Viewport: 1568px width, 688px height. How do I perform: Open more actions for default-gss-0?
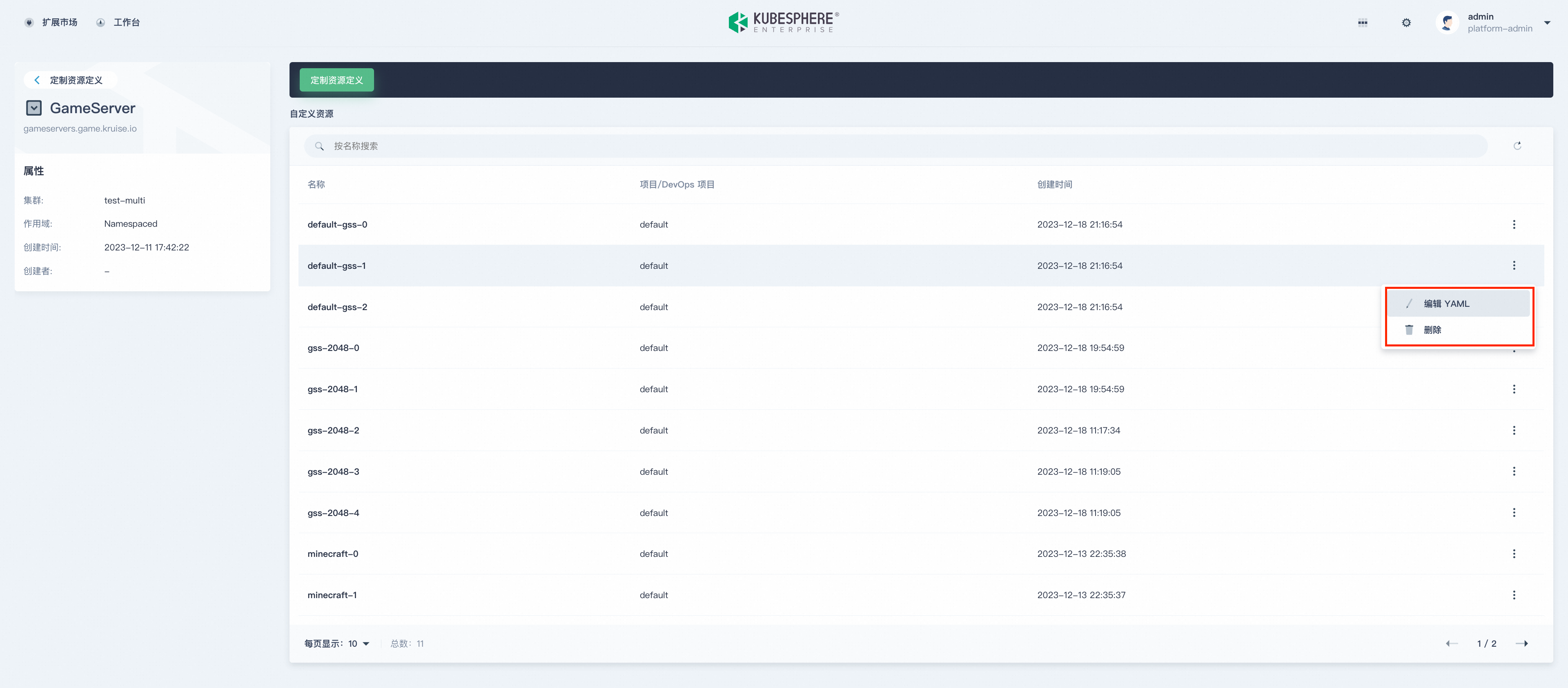point(1514,225)
